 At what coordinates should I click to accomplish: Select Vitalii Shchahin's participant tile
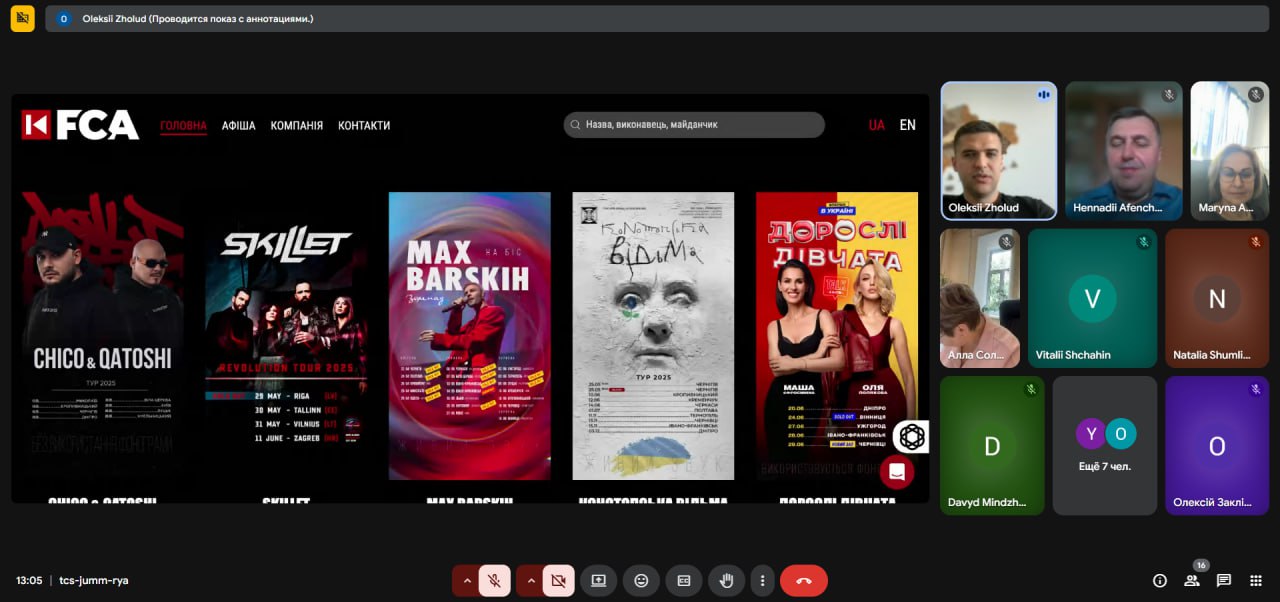(1092, 298)
